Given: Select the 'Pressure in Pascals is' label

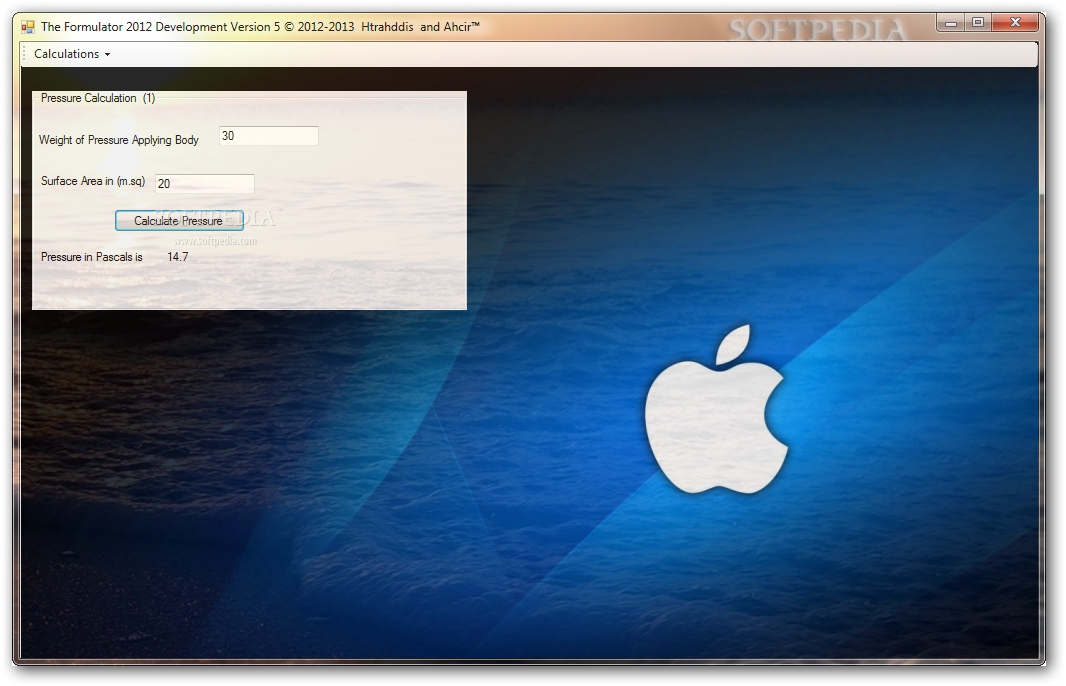Looking at the screenshot, I should click(92, 257).
